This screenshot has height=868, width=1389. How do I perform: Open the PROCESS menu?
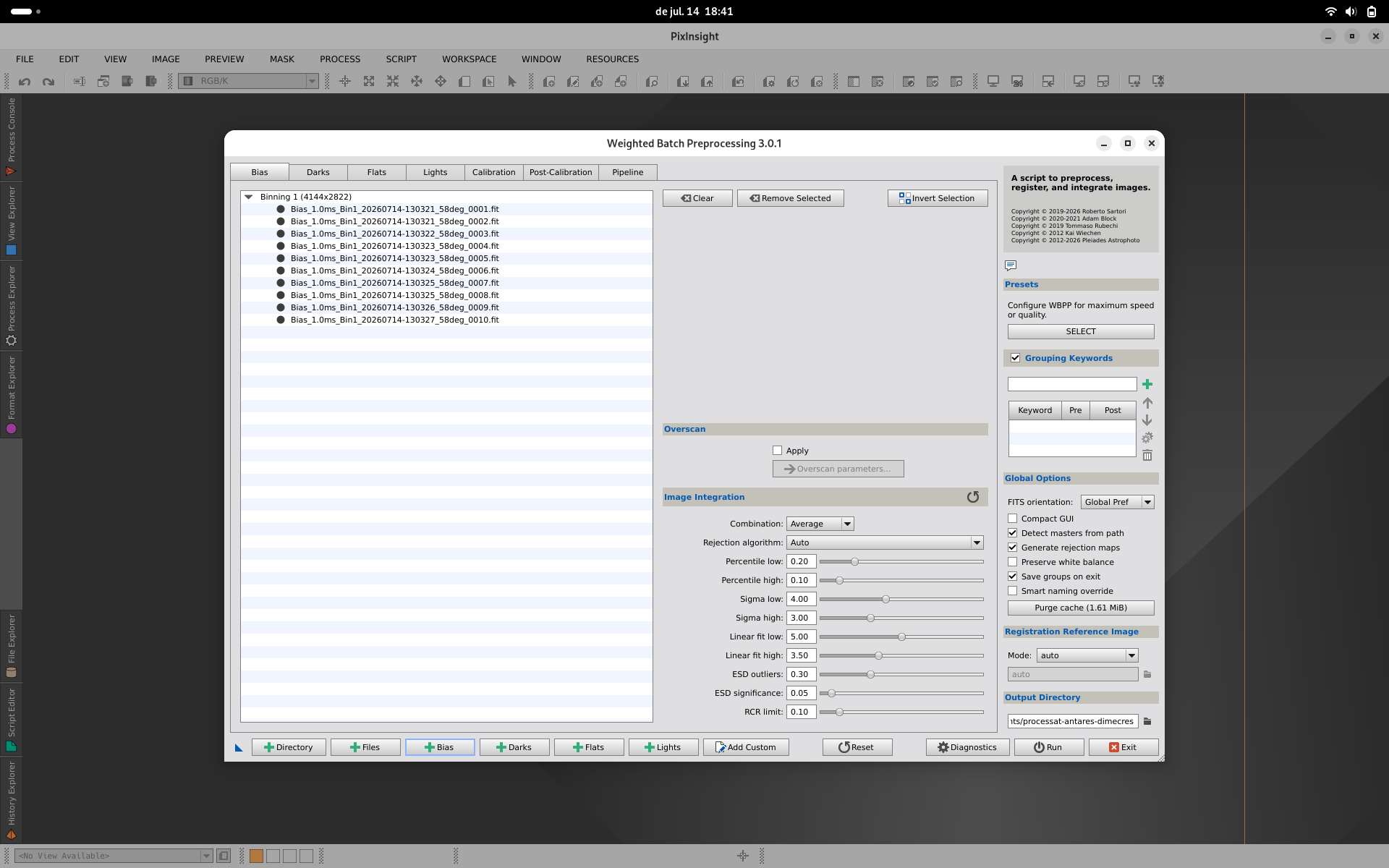point(340,59)
